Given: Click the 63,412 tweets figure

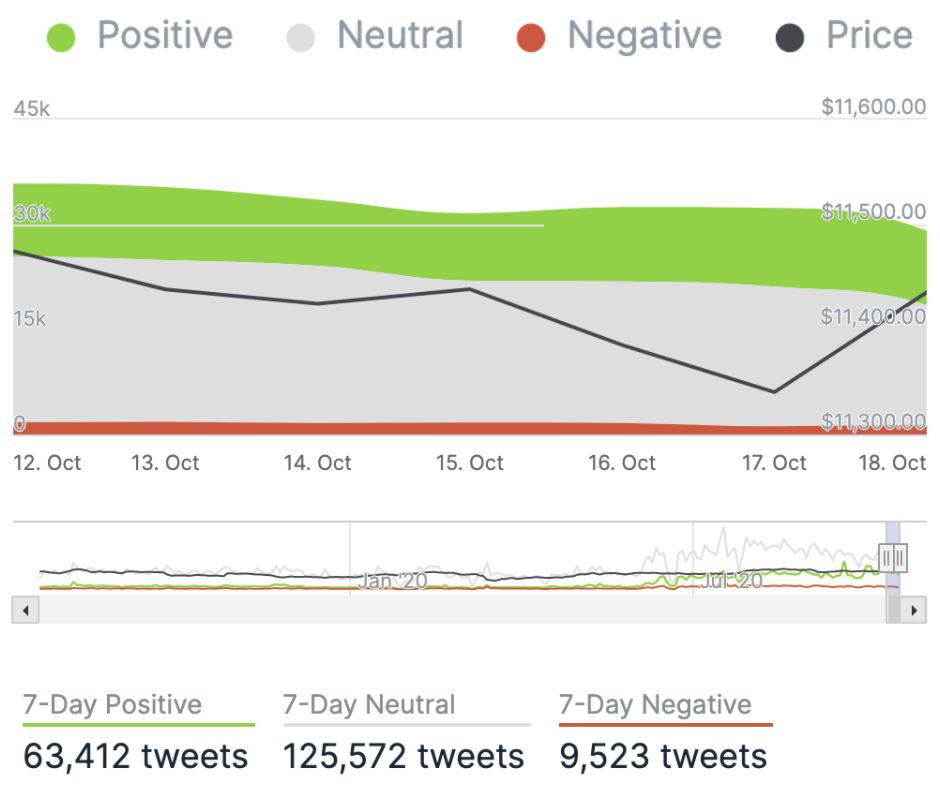Looking at the screenshot, I should pos(135,756).
